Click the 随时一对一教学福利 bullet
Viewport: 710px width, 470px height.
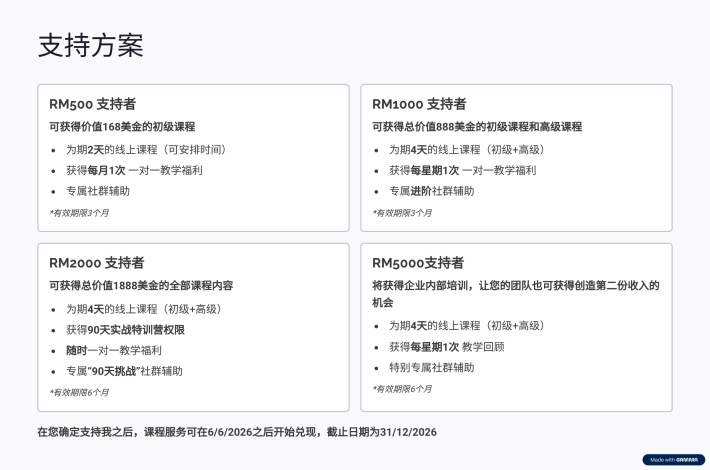tap(113, 351)
